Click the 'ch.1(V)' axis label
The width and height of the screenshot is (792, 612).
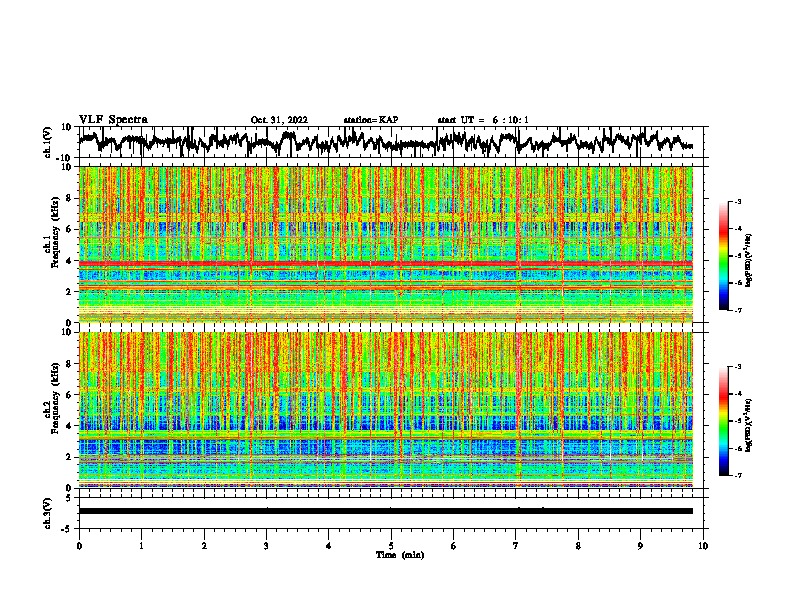(x=48, y=142)
